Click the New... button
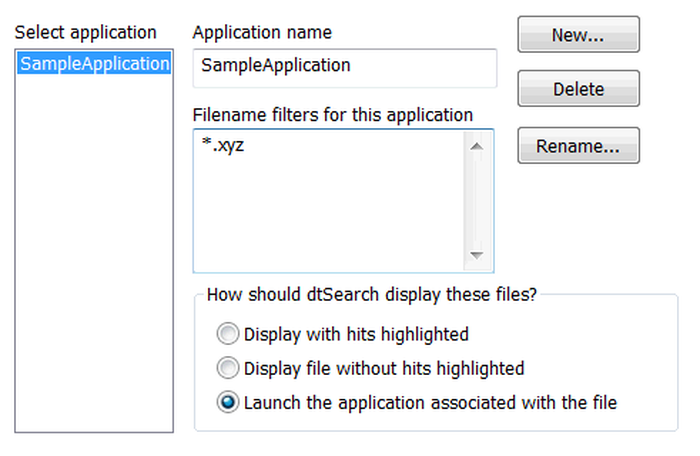The height and width of the screenshot is (456, 700). point(579,34)
